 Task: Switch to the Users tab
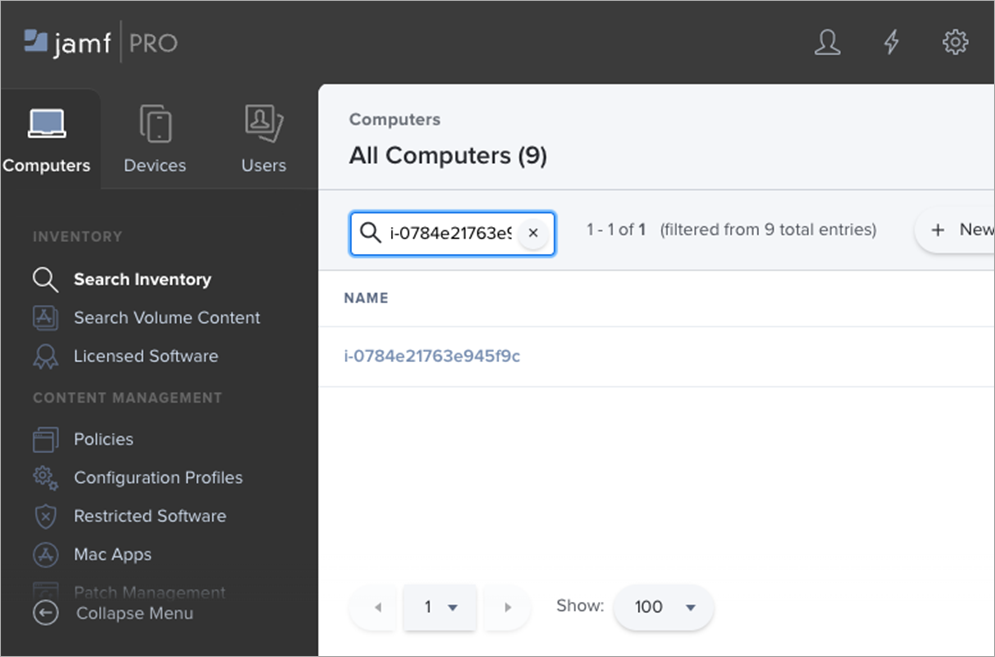[x=263, y=140]
